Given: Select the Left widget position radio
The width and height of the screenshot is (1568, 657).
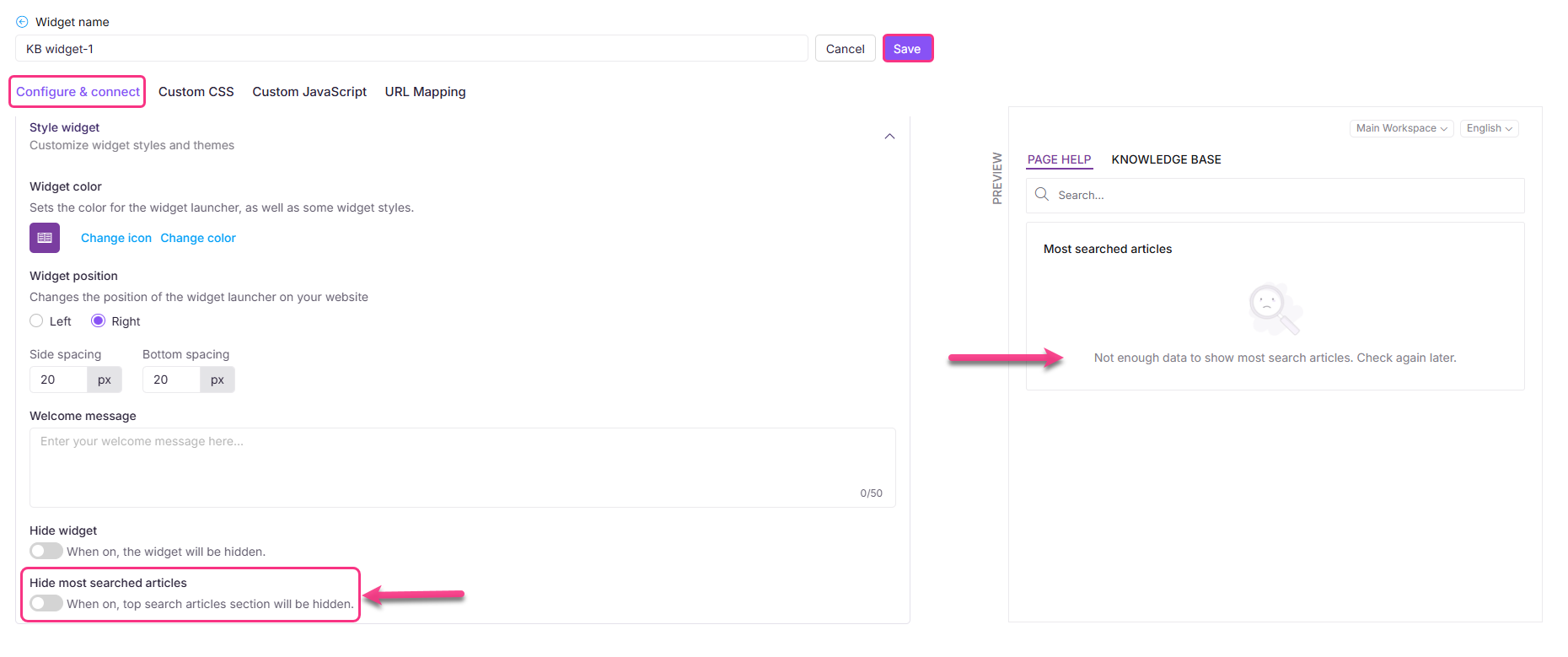Looking at the screenshot, I should pos(36,321).
